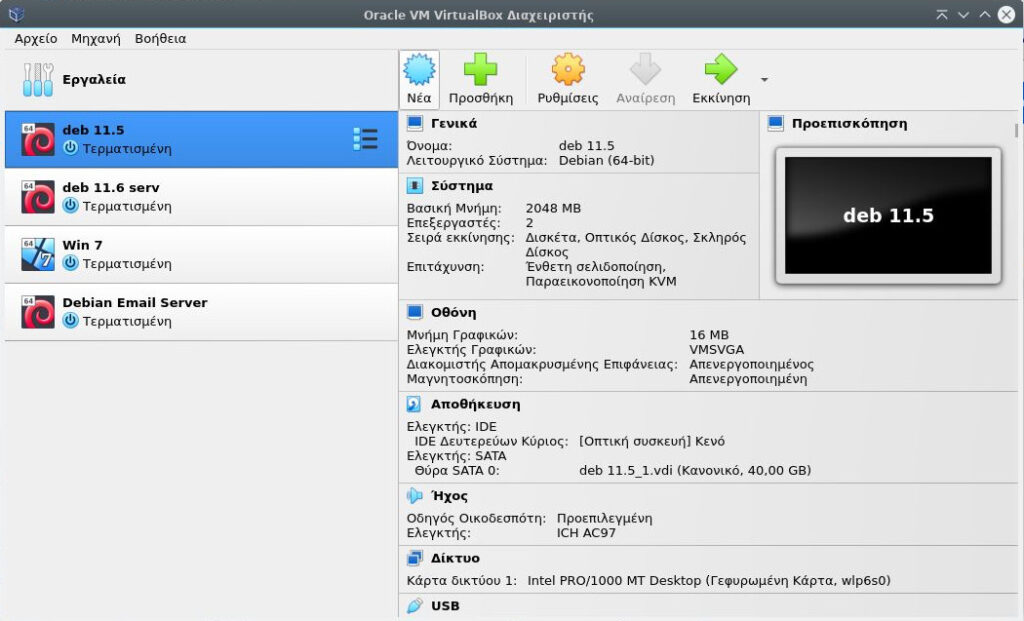Screen dimensions: 1024x621
Task: Click the Εργαλεία tools icon
Action: coord(38,80)
